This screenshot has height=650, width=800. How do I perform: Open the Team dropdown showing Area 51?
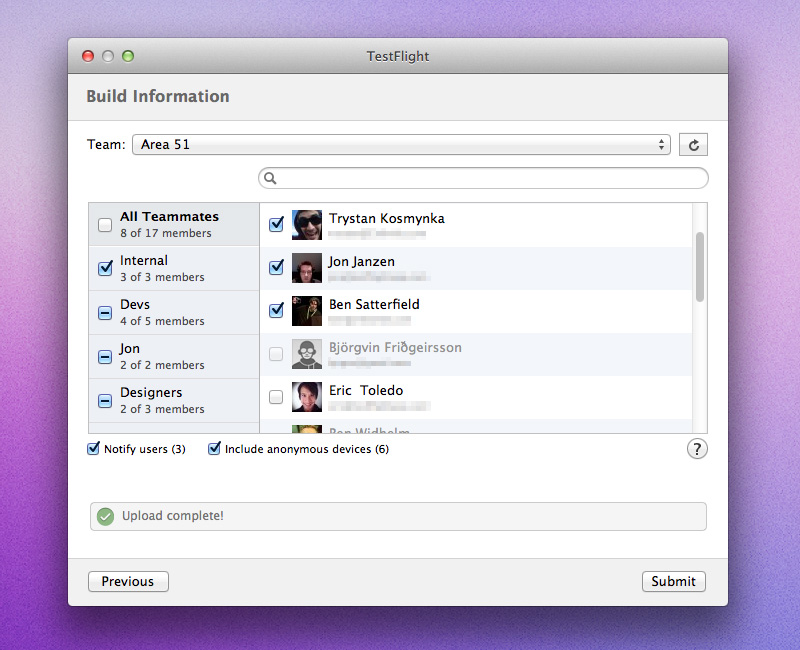pos(402,144)
